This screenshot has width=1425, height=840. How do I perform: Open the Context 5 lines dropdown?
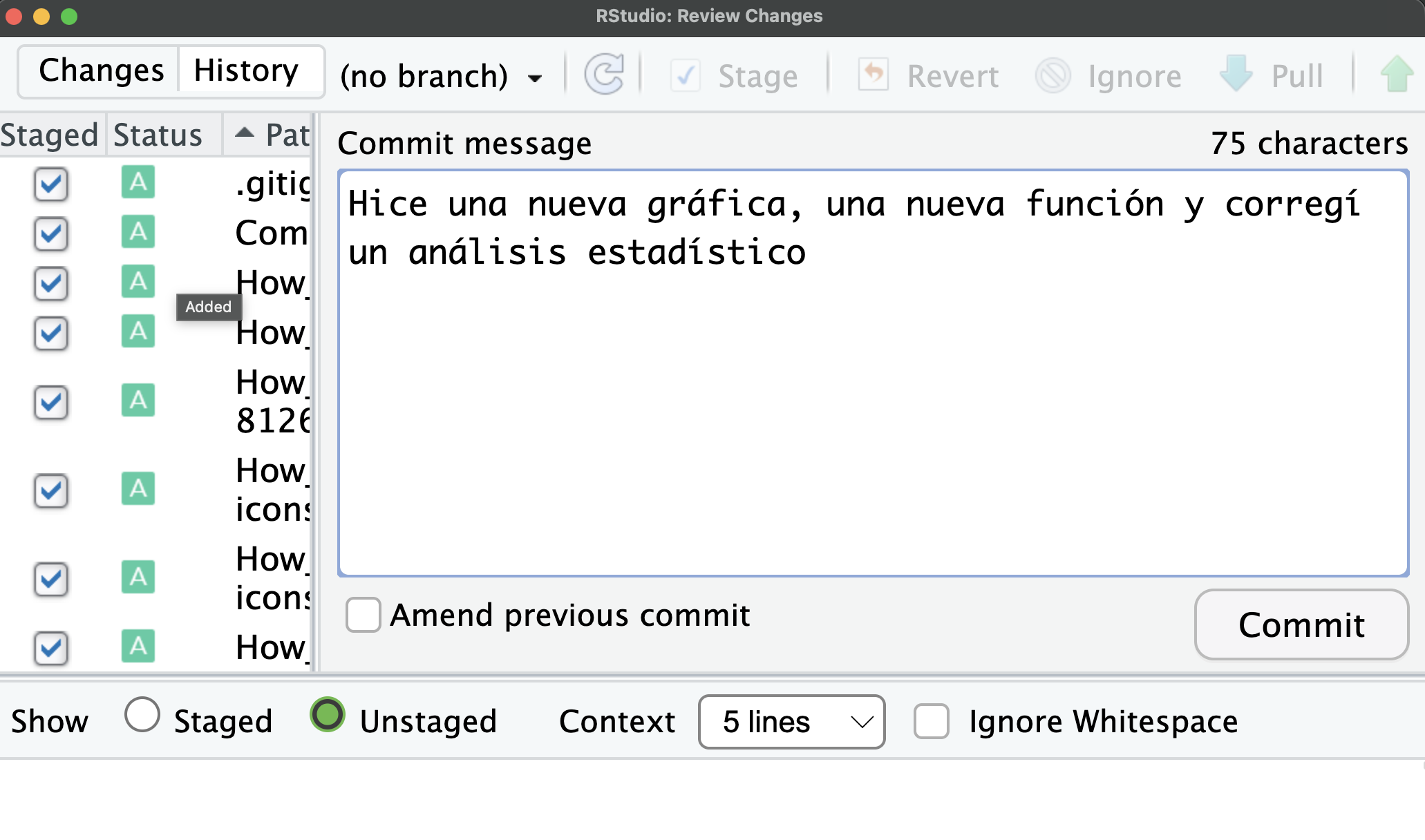point(791,722)
